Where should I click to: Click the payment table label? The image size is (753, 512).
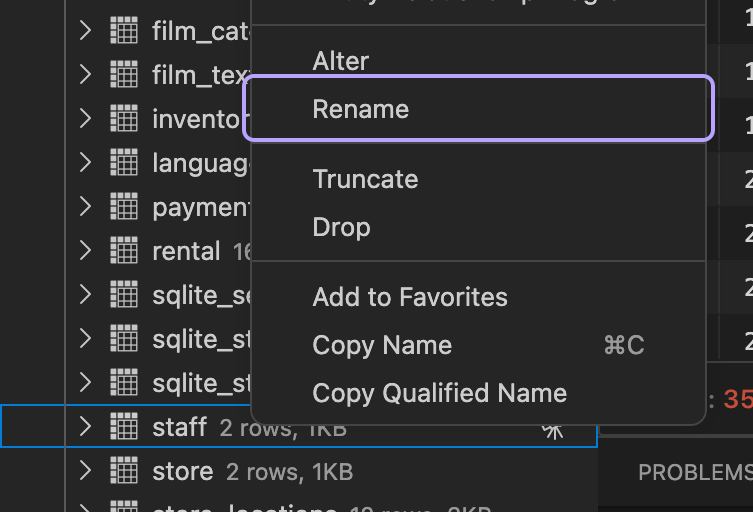point(201,208)
